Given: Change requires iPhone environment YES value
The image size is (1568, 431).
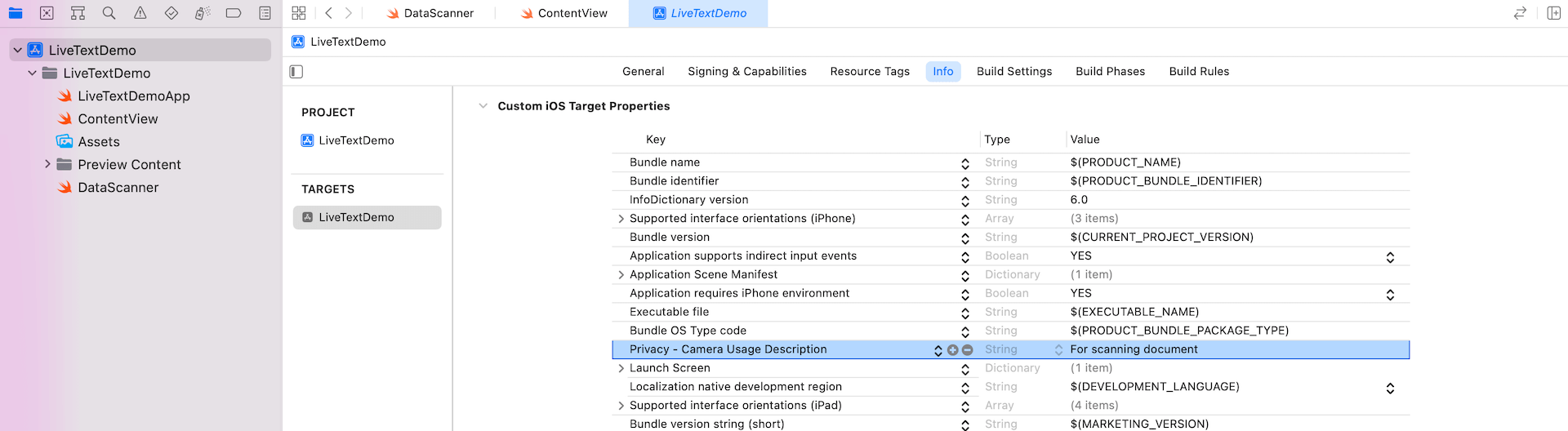Looking at the screenshot, I should 1390,295.
